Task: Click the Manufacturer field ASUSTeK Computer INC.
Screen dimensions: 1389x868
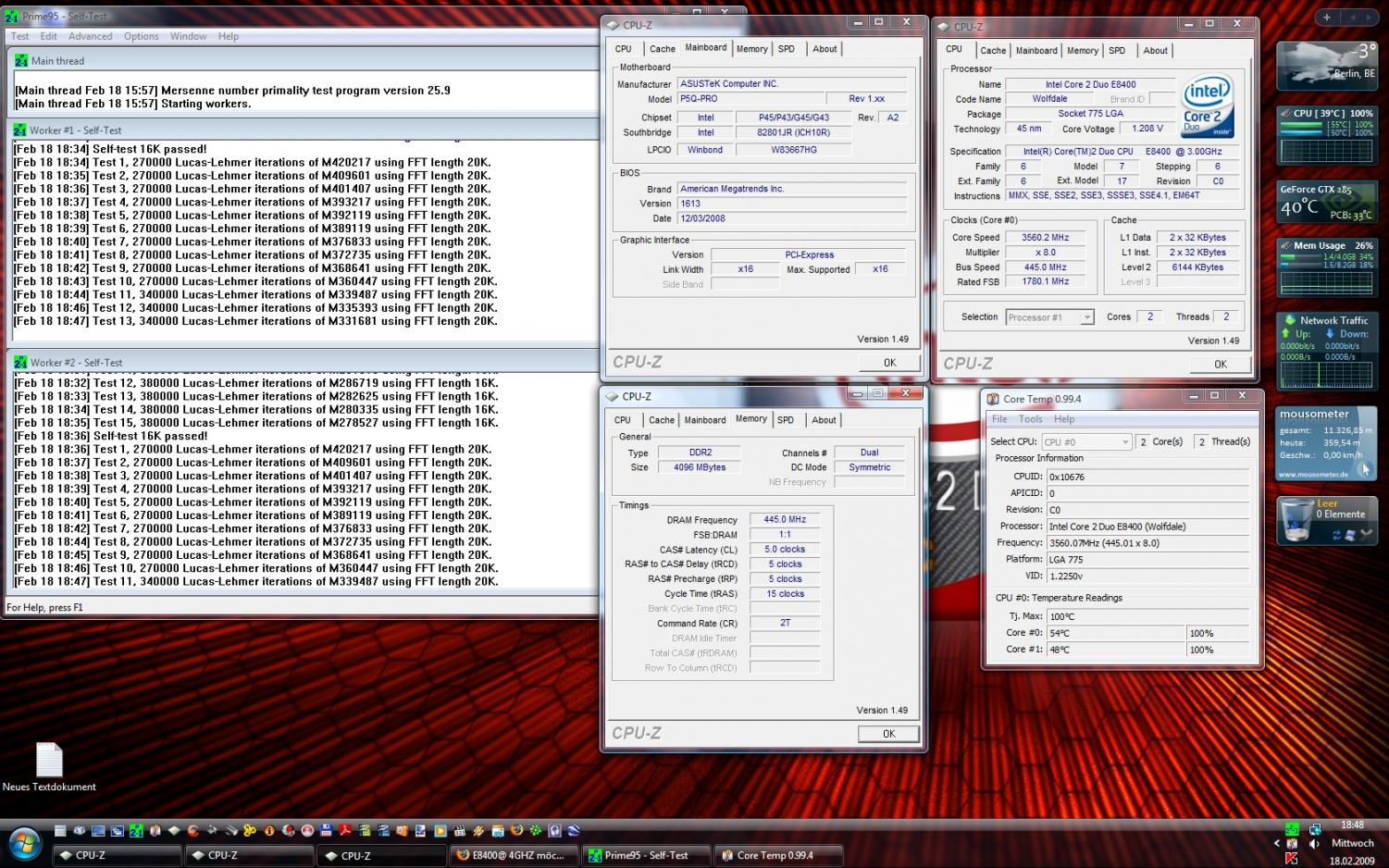Action: [x=791, y=84]
